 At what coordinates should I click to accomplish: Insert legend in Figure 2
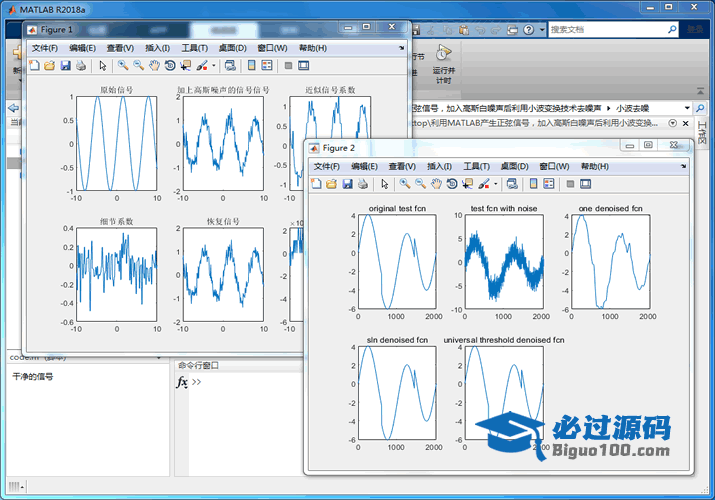(549, 184)
